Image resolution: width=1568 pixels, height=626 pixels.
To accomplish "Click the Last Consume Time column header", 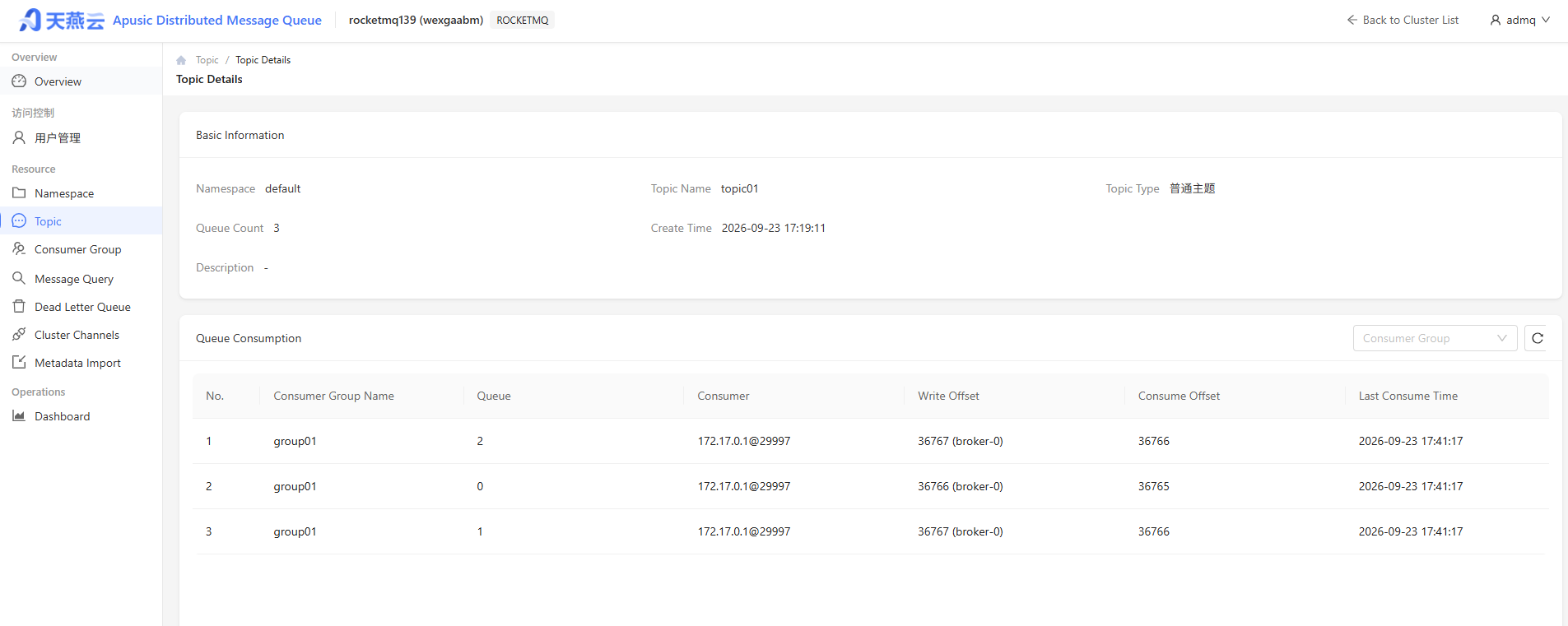I will coord(1407,396).
